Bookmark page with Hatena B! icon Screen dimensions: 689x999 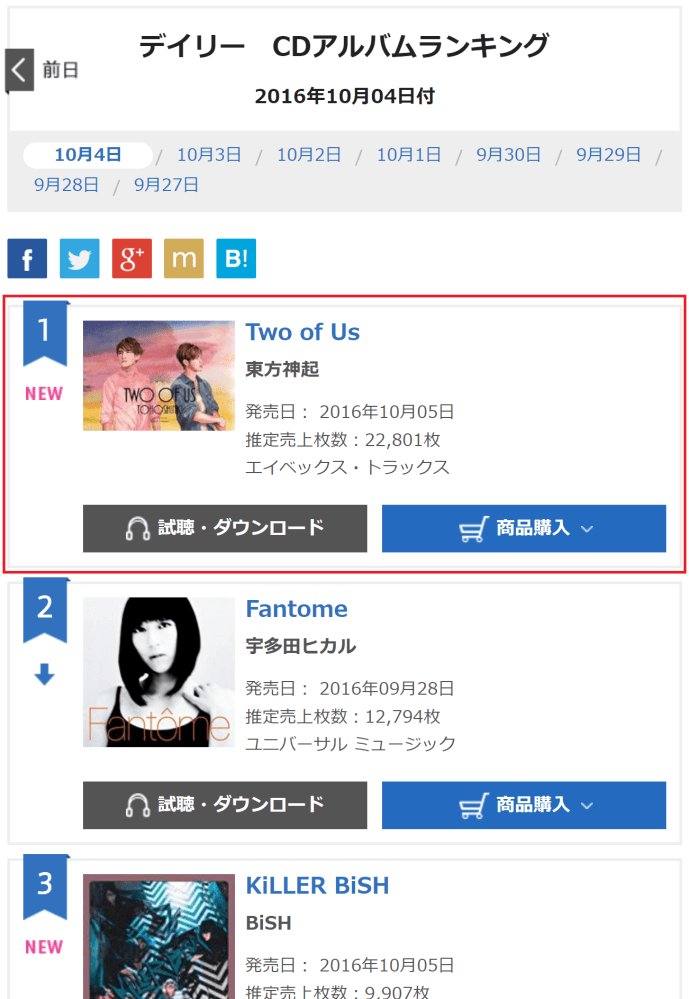(236, 258)
